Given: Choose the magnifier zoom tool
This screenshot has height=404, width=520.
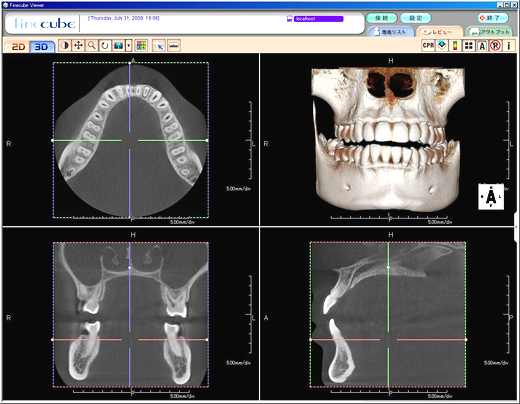Looking at the screenshot, I should (x=91, y=45).
